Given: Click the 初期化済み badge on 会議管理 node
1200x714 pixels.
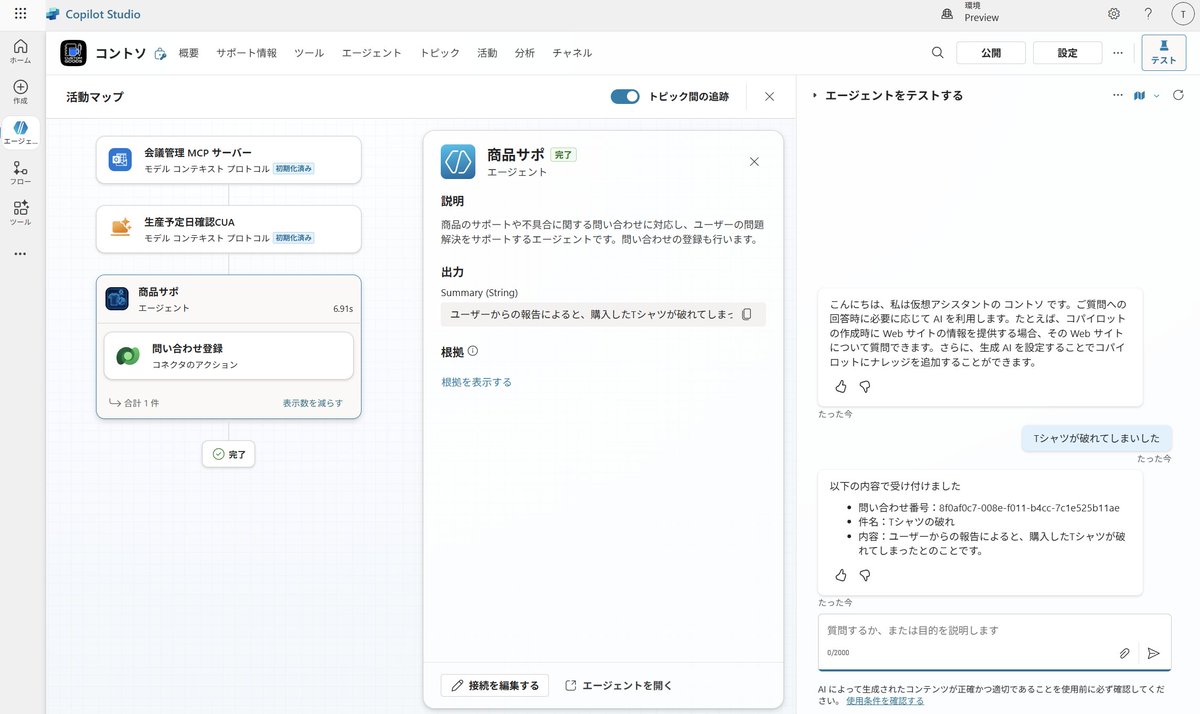Looking at the screenshot, I should coord(294,169).
